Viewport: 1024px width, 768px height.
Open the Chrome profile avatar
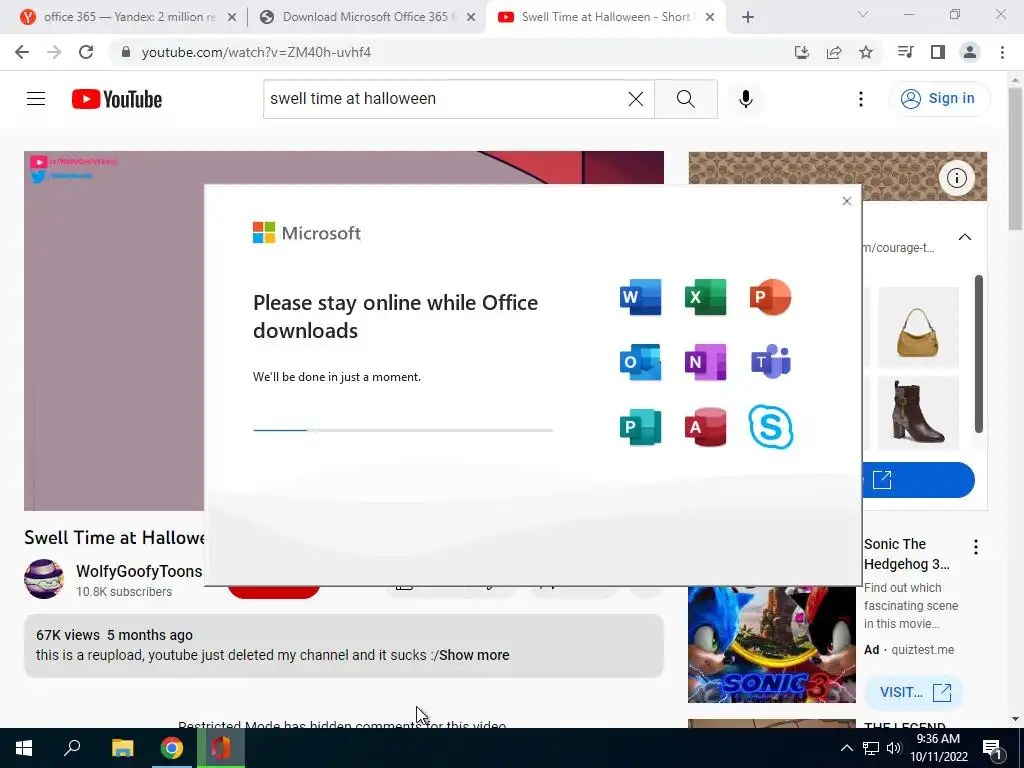[970, 52]
